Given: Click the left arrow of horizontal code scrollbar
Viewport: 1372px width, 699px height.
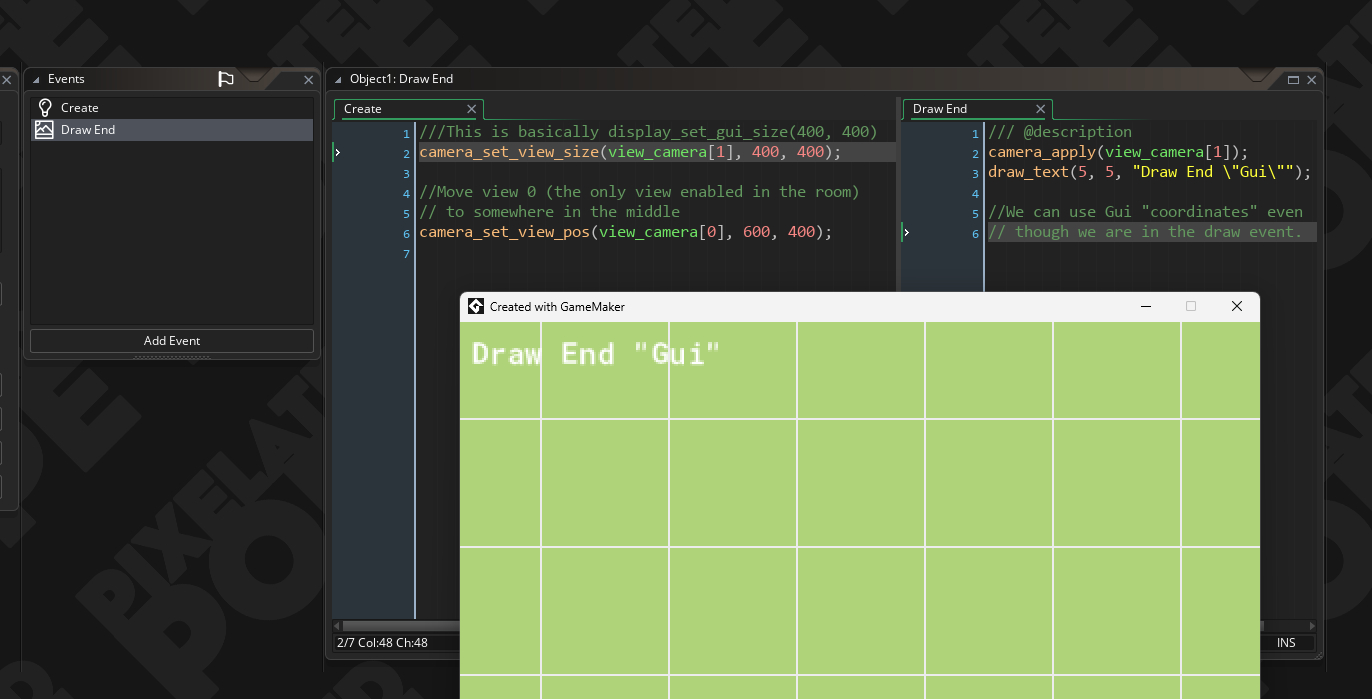Looking at the screenshot, I should coord(338,626).
